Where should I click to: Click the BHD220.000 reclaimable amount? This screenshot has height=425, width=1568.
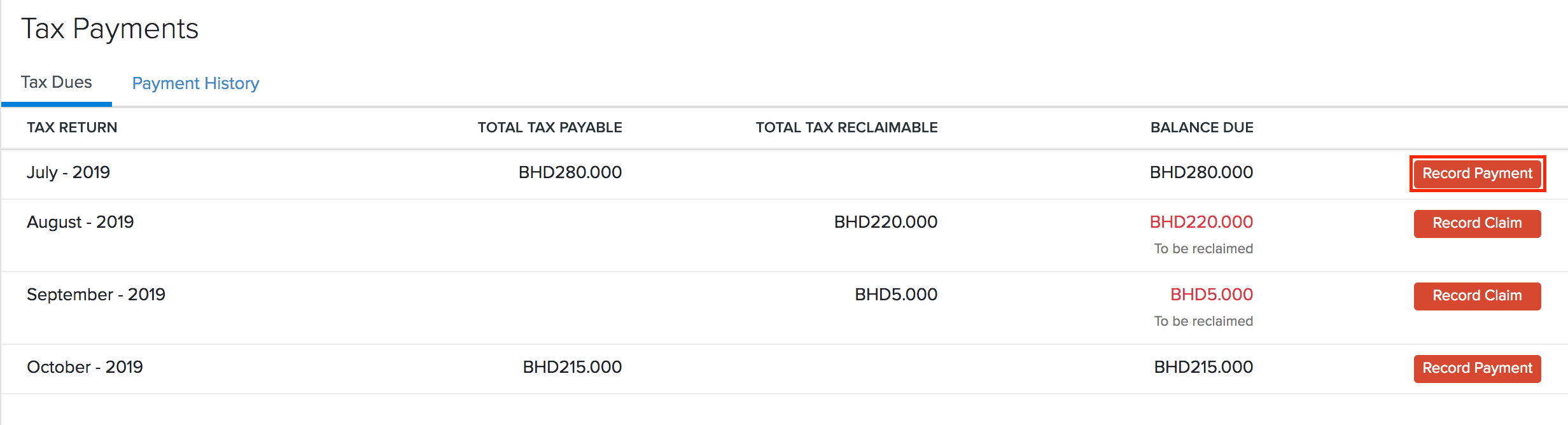(885, 222)
